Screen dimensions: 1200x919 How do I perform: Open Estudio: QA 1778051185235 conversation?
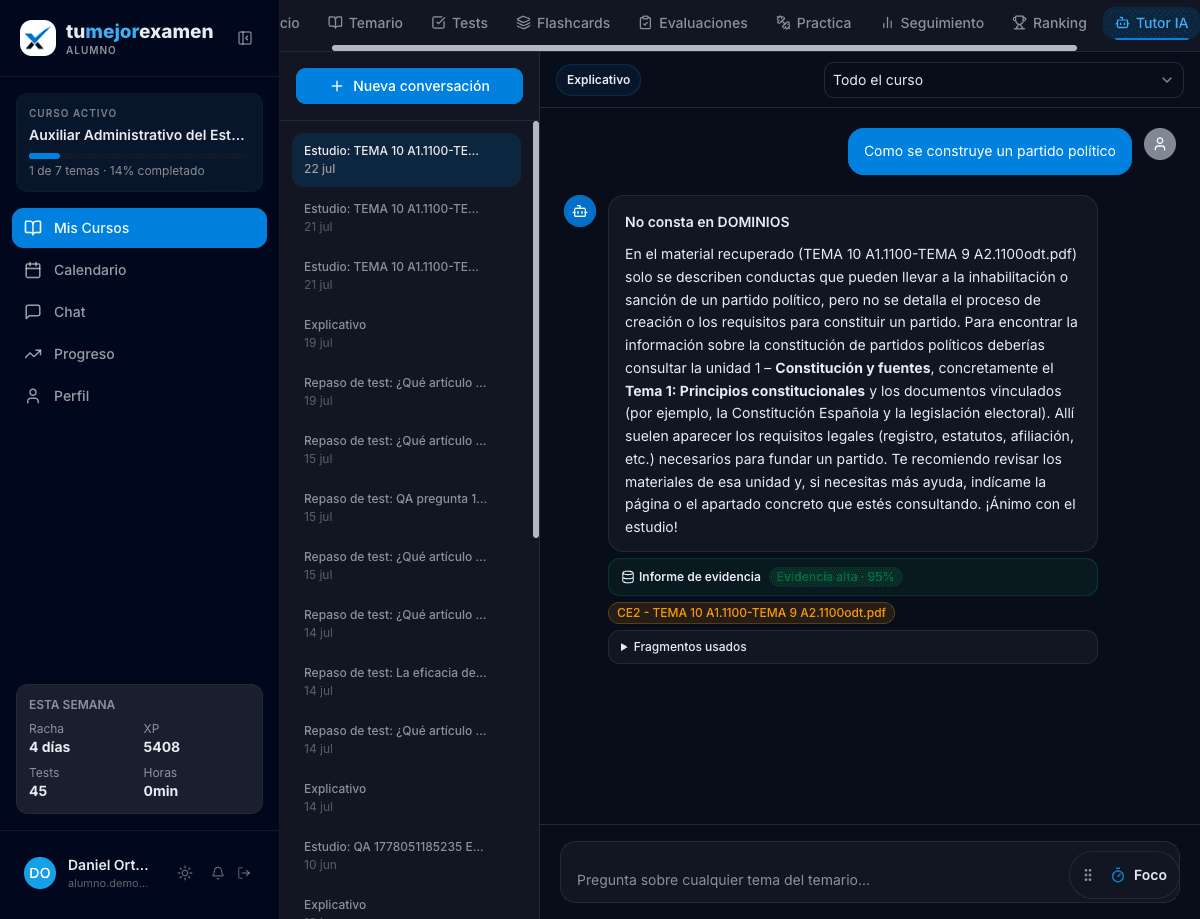click(406, 856)
